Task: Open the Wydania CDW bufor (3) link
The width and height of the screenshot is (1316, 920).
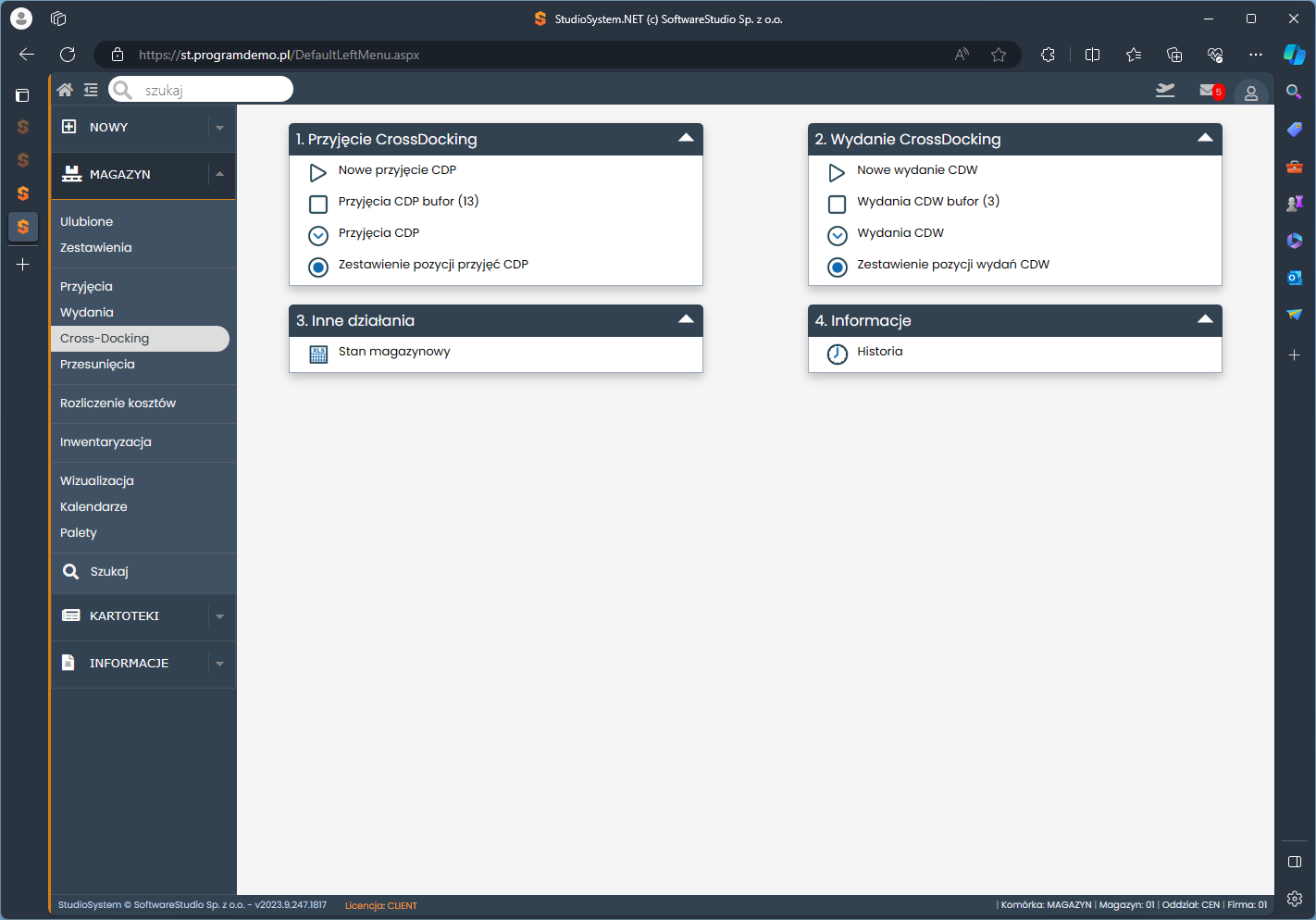Action: (928, 202)
